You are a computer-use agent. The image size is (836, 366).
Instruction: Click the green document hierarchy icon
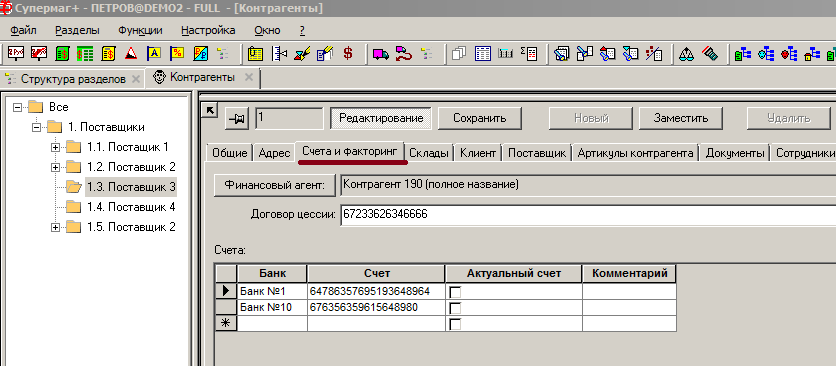742,53
